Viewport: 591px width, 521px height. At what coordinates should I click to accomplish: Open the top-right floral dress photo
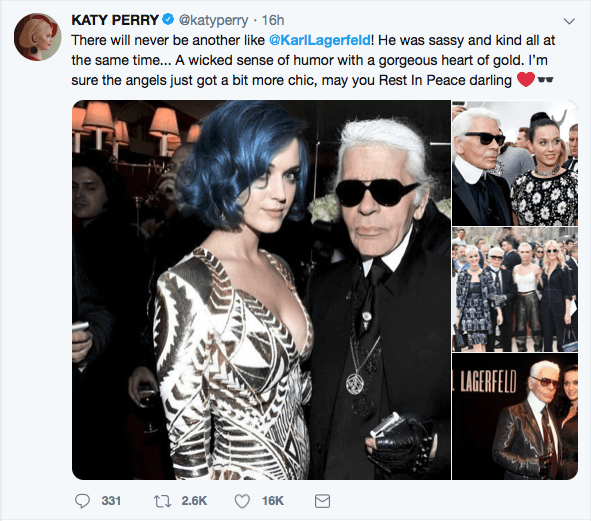click(515, 163)
